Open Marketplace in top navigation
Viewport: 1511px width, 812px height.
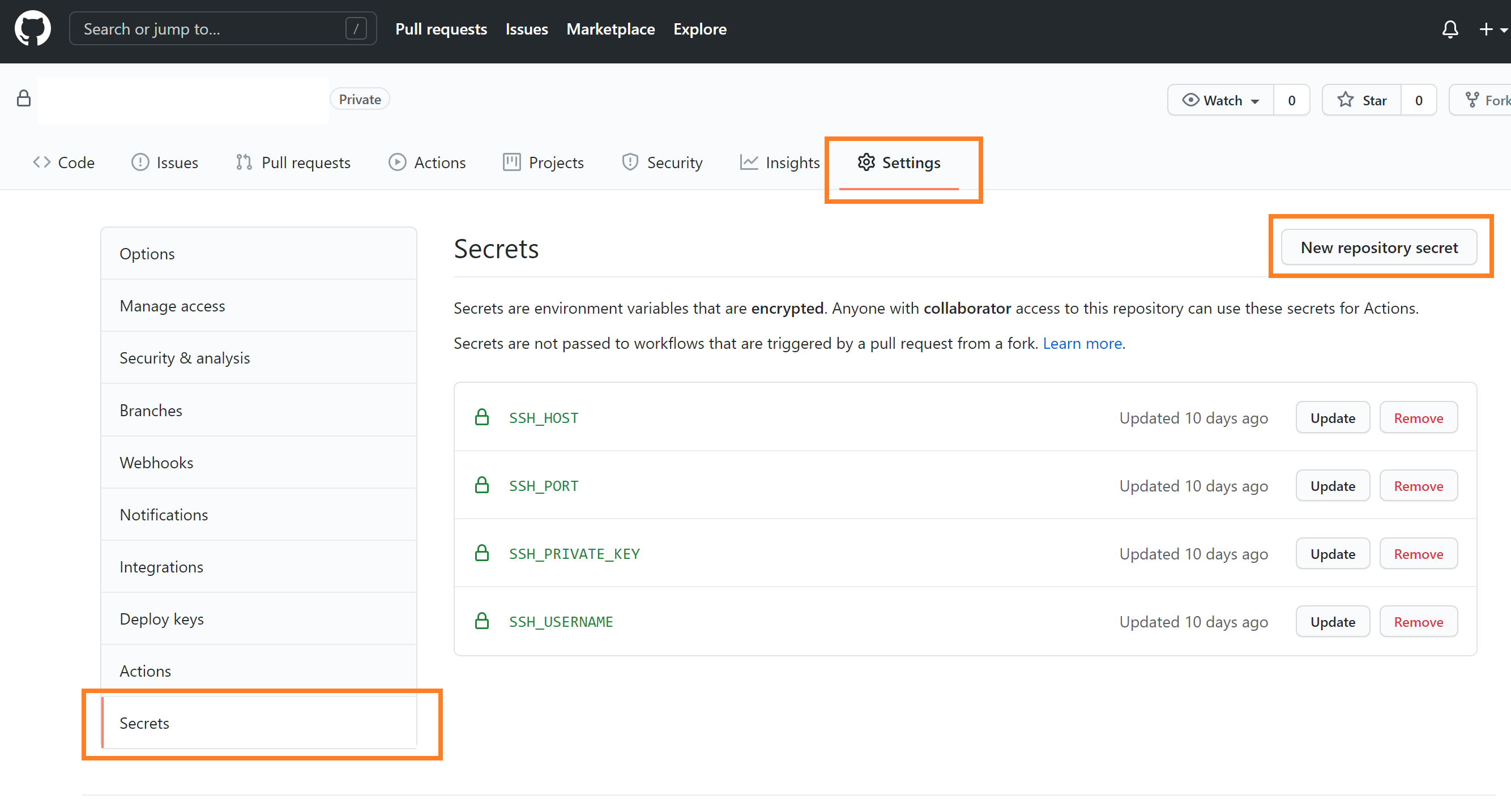click(610, 29)
